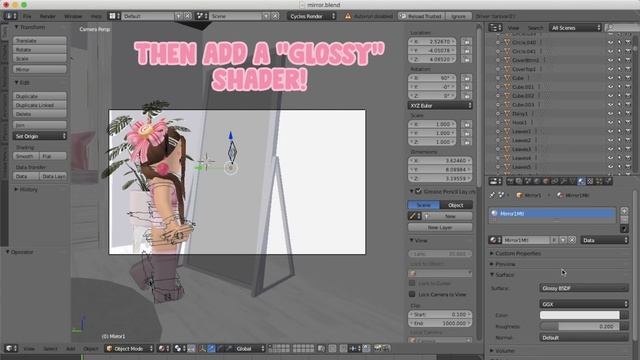
Task: Select the rotate manipulator icon
Action: pyautogui.click(x=220, y=348)
